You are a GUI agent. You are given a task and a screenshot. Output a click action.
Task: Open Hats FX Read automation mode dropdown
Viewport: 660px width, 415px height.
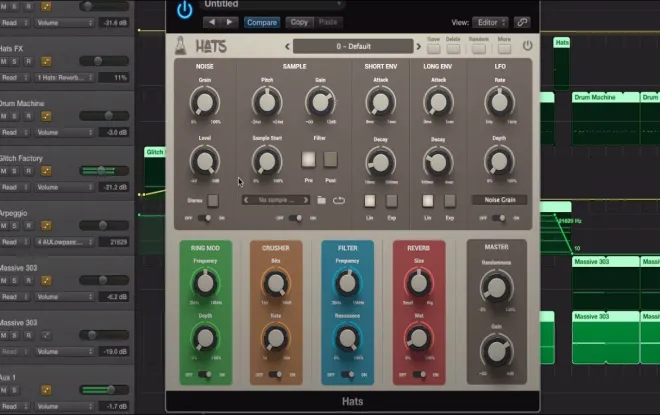coord(14,77)
